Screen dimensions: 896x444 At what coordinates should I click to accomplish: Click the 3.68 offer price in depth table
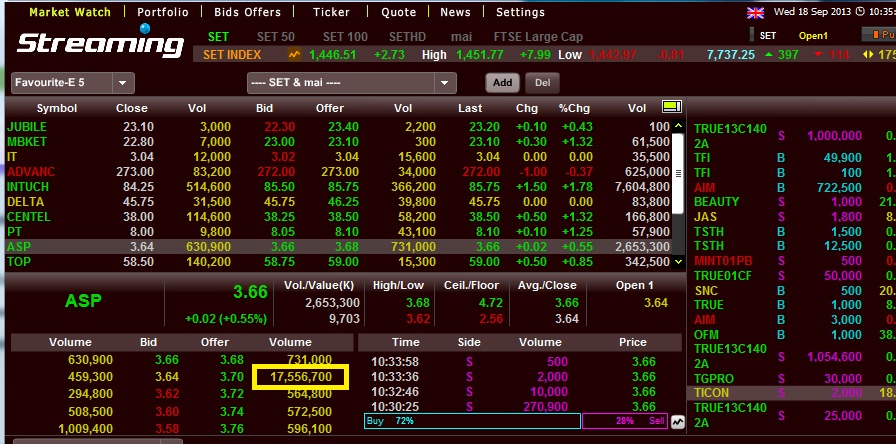[230, 360]
